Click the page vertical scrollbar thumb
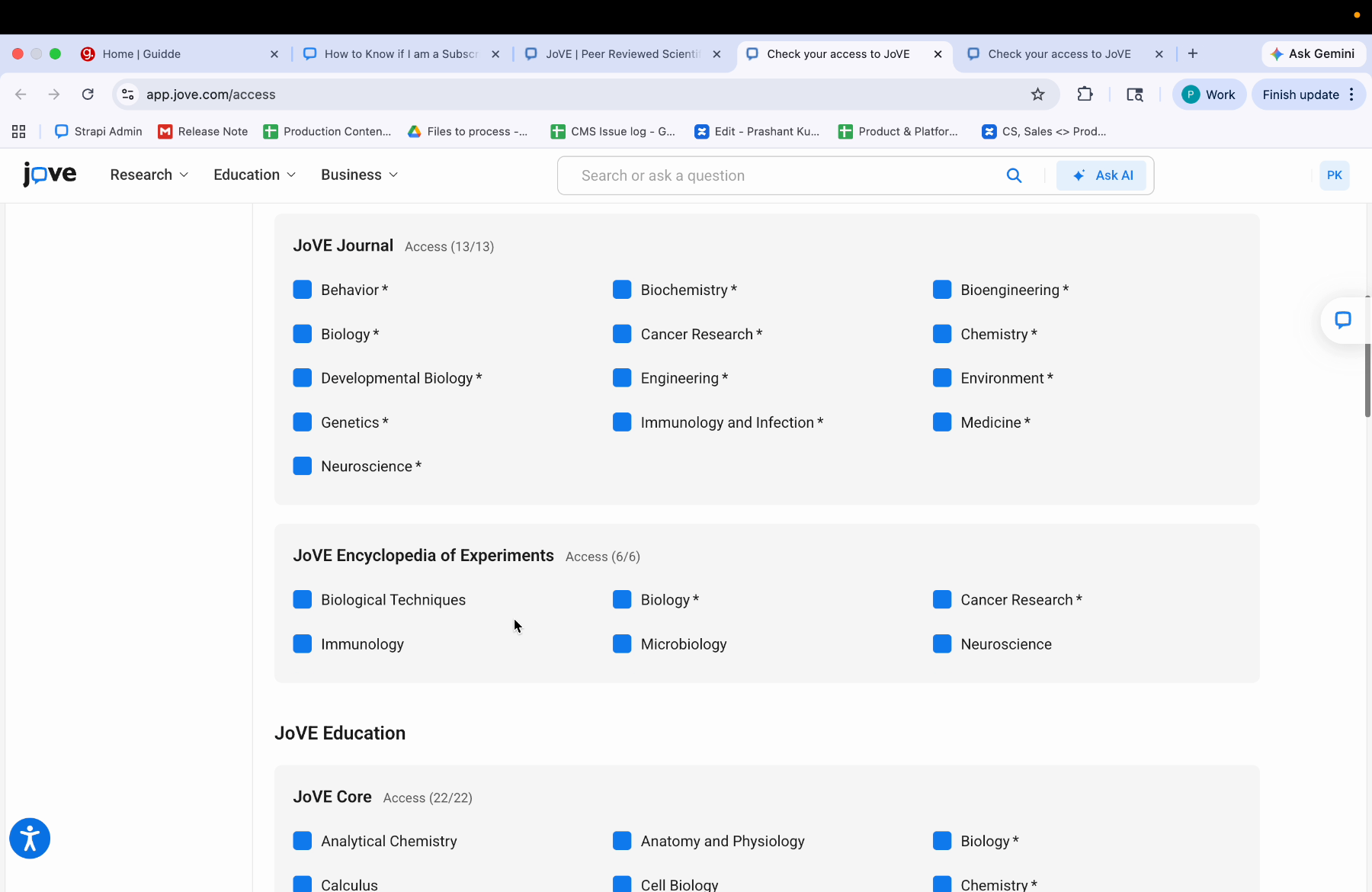Screen dimensions: 1372x892 tap(1367, 357)
